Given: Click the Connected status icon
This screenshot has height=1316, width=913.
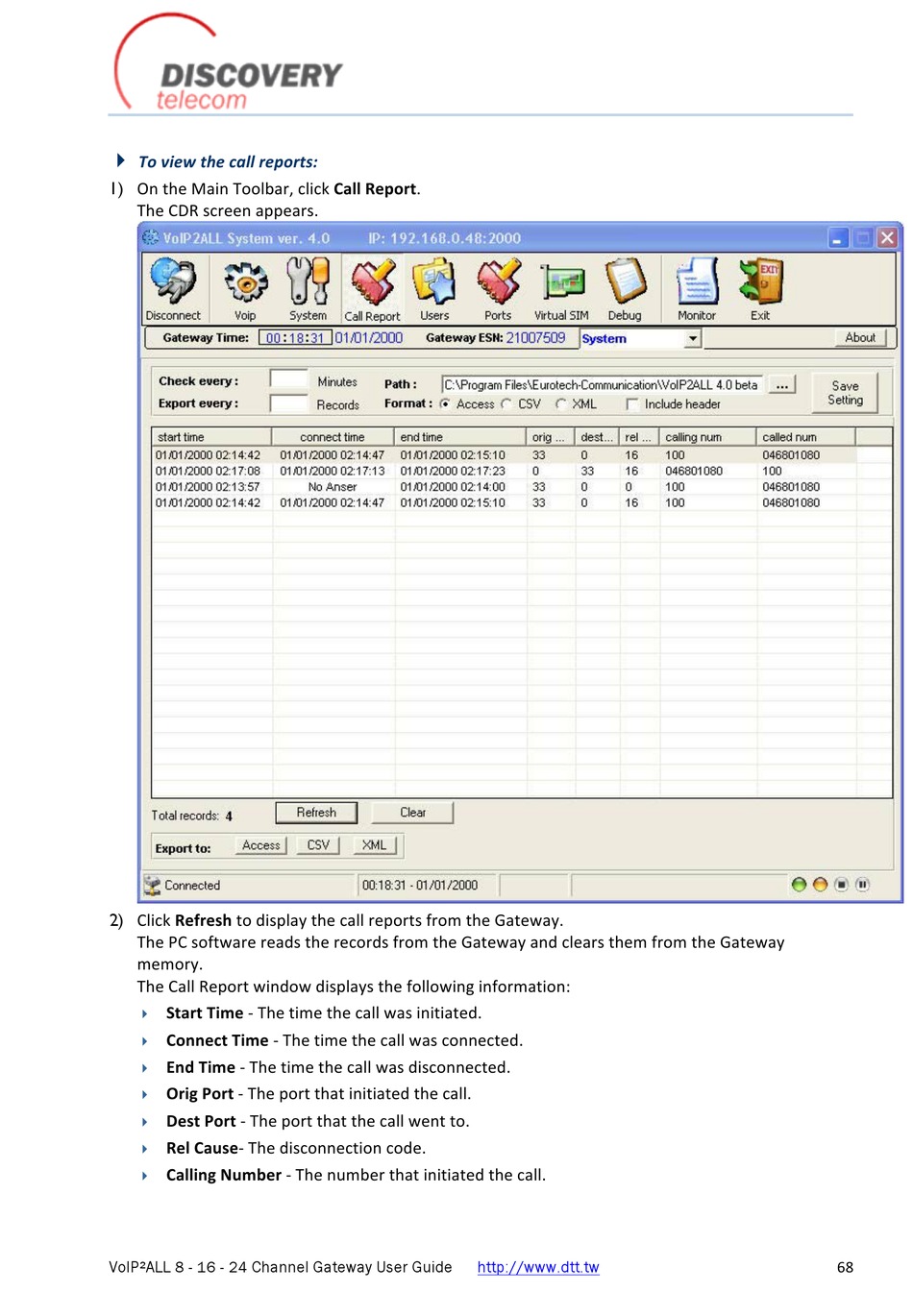Looking at the screenshot, I should pos(152,885).
